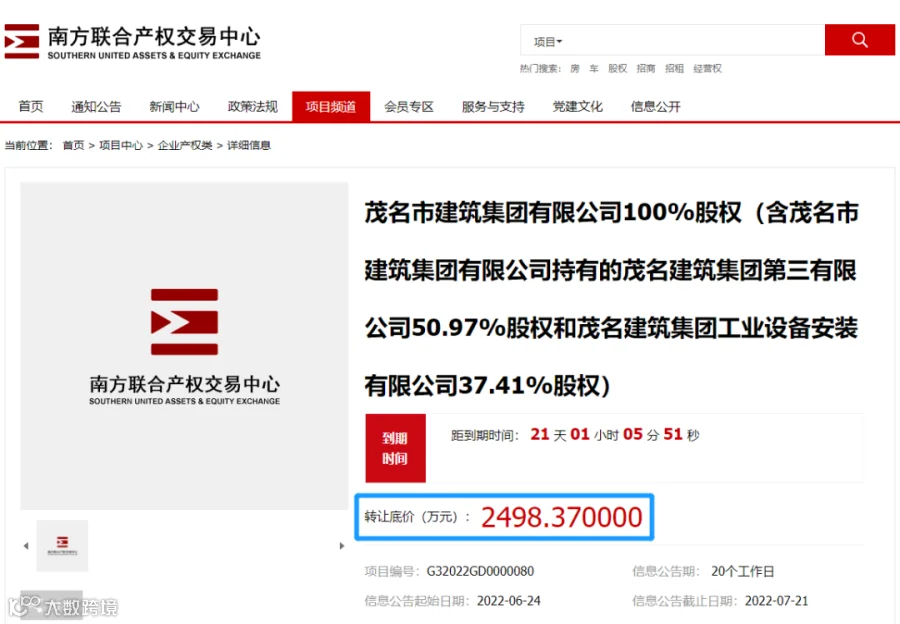Click the countdown 21 天 01 小时
900x624 pixels.
click(574, 435)
